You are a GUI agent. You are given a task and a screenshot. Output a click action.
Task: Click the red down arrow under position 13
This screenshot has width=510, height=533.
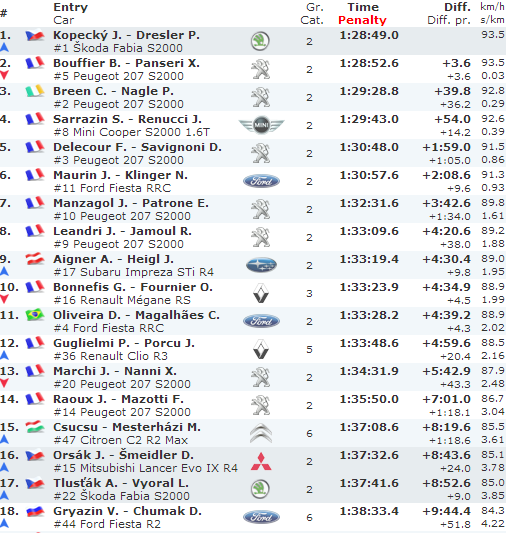click(4, 383)
